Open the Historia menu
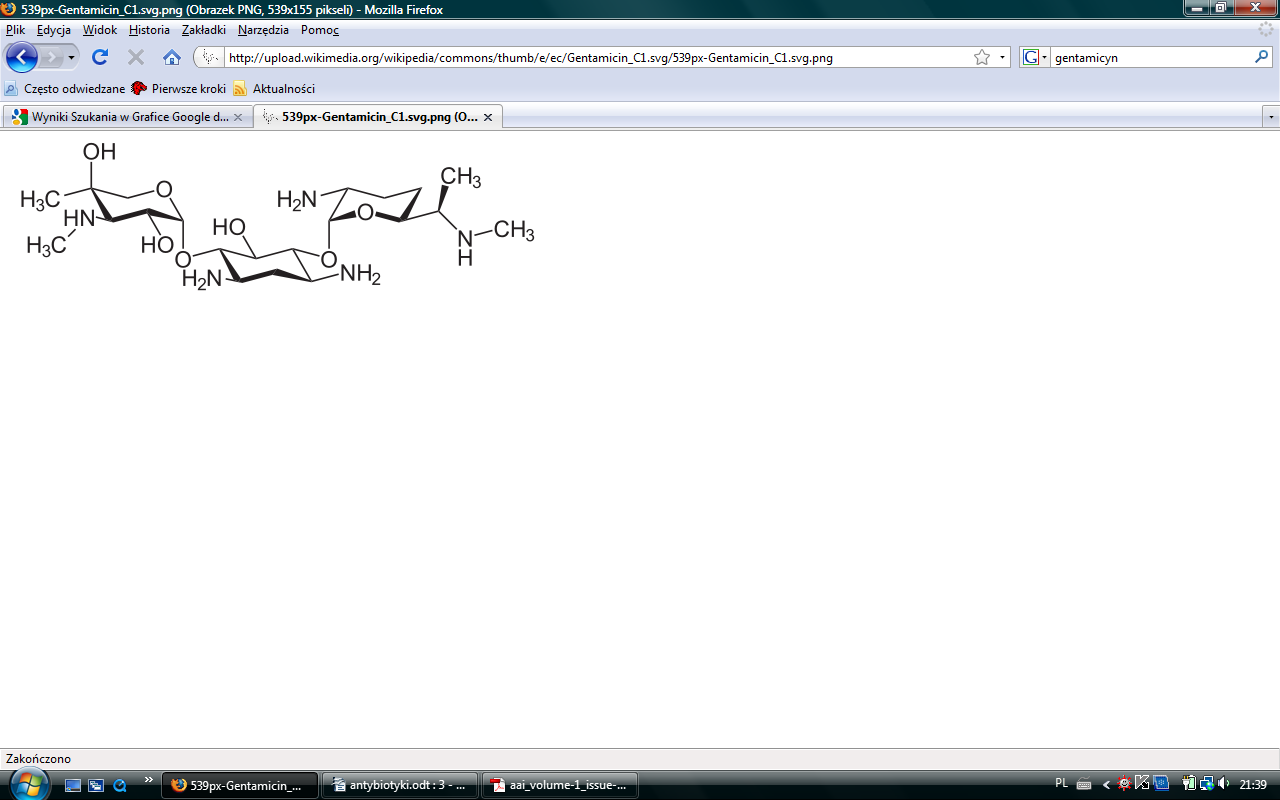Viewport: 1280px width, 800px height. (x=149, y=30)
